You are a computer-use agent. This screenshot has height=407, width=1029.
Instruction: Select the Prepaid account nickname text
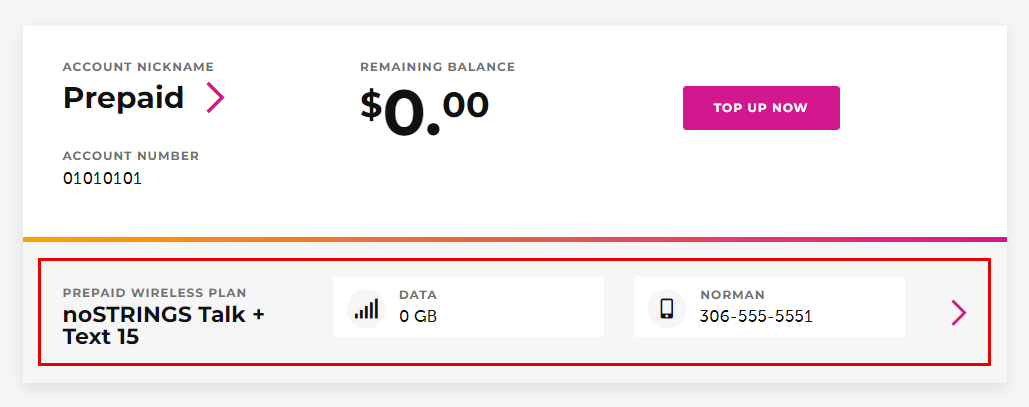(123, 97)
